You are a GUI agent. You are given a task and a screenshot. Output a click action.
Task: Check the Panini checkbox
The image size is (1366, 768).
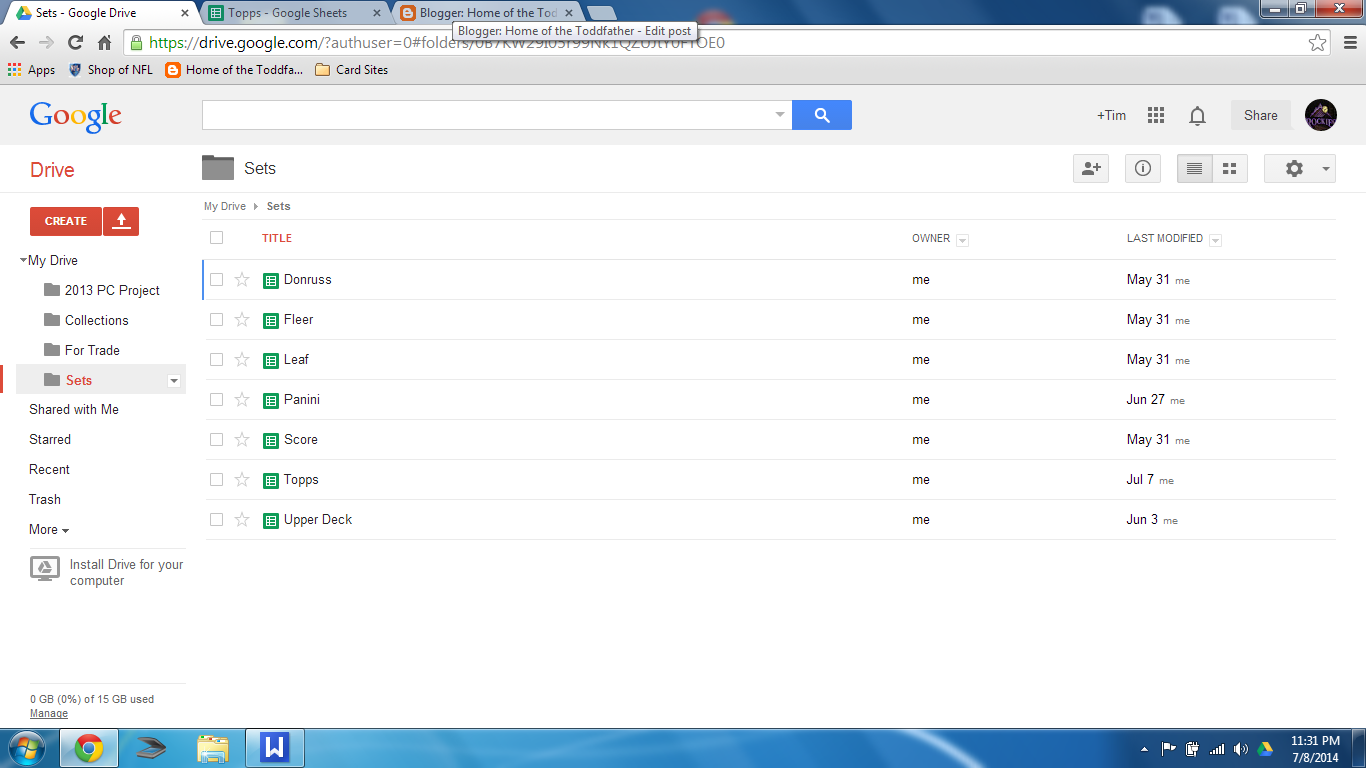(x=216, y=400)
